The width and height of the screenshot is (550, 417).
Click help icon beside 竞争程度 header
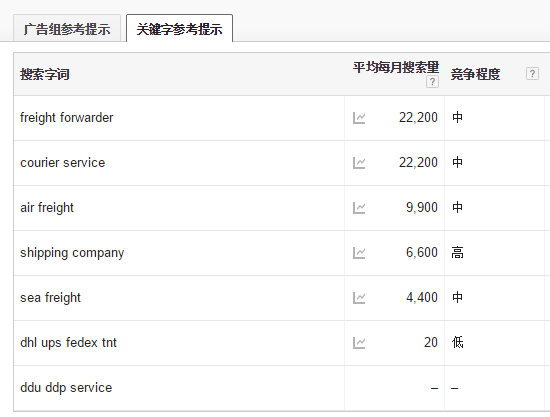532,74
